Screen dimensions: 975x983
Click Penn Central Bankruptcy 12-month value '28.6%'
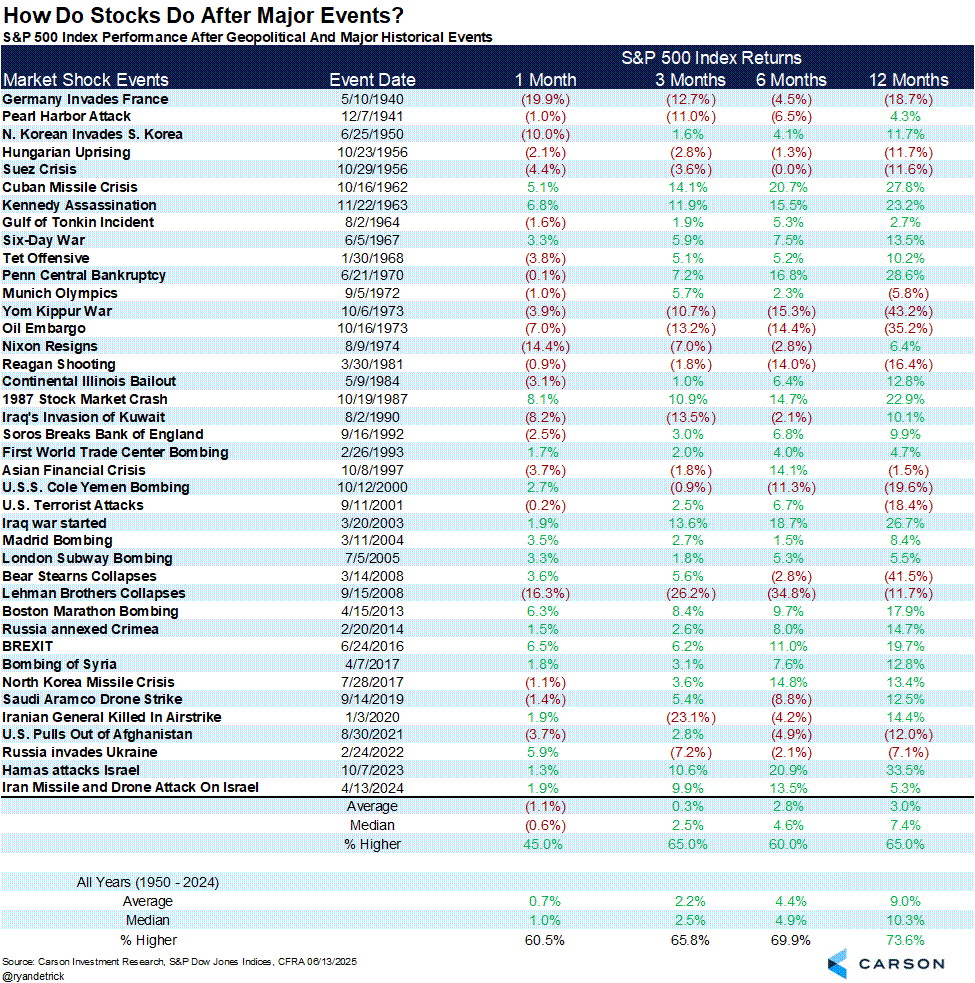905,275
